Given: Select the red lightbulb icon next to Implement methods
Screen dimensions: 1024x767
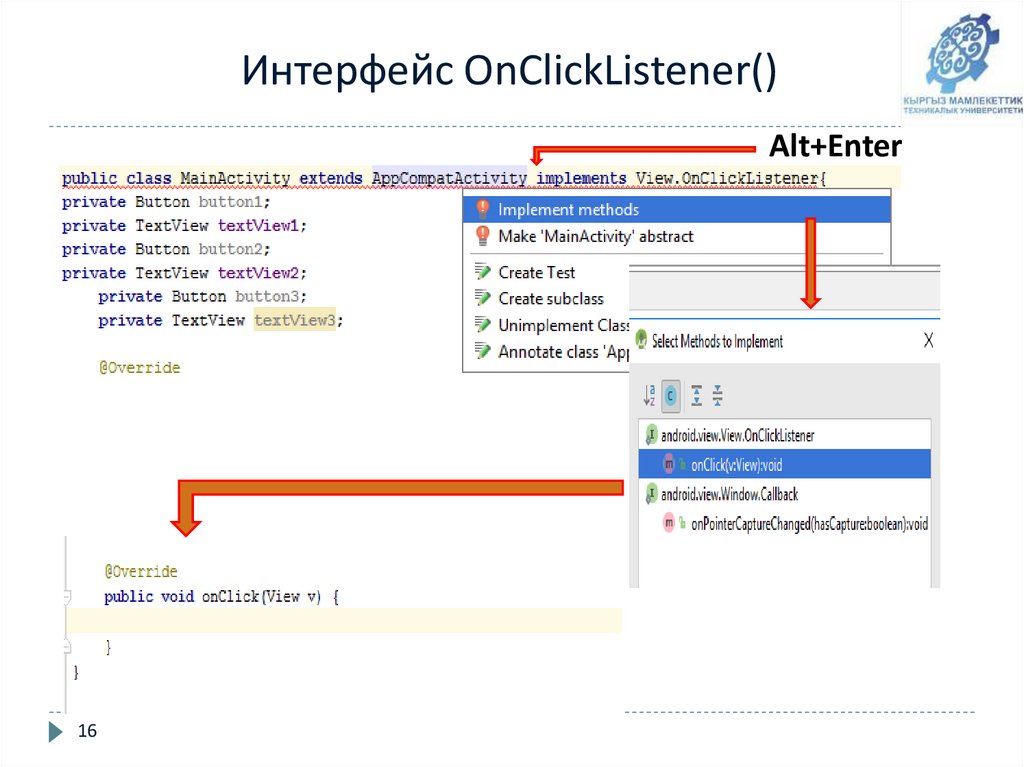Looking at the screenshot, I should 481,209.
